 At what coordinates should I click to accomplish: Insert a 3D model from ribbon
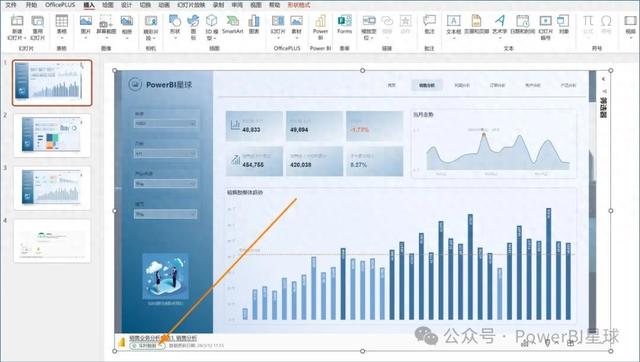[x=211, y=27]
